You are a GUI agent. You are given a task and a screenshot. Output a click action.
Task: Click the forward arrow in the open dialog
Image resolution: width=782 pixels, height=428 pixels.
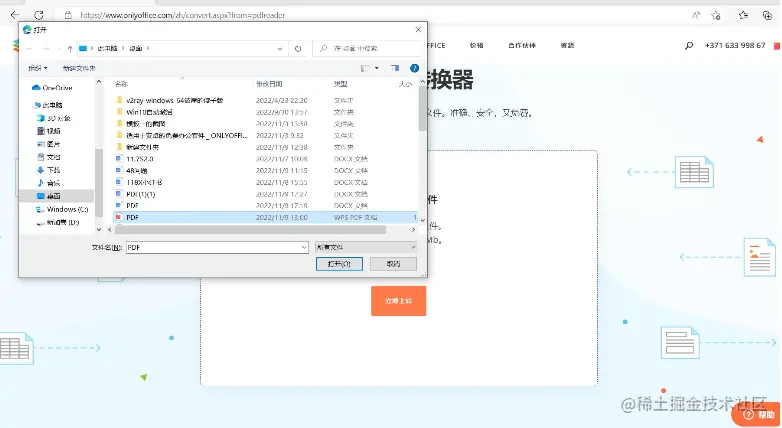46,48
